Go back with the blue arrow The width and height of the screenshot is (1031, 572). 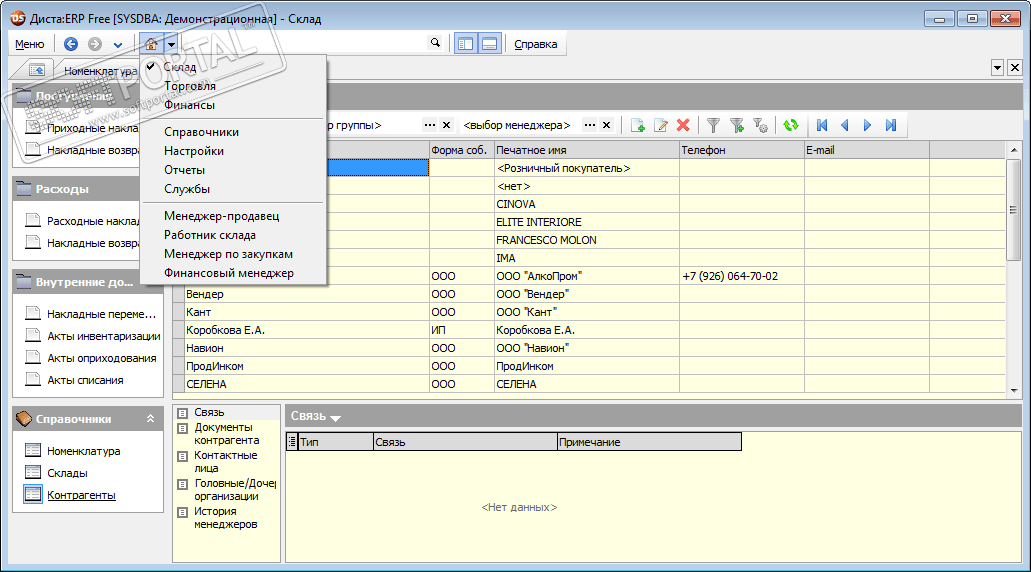[70, 44]
